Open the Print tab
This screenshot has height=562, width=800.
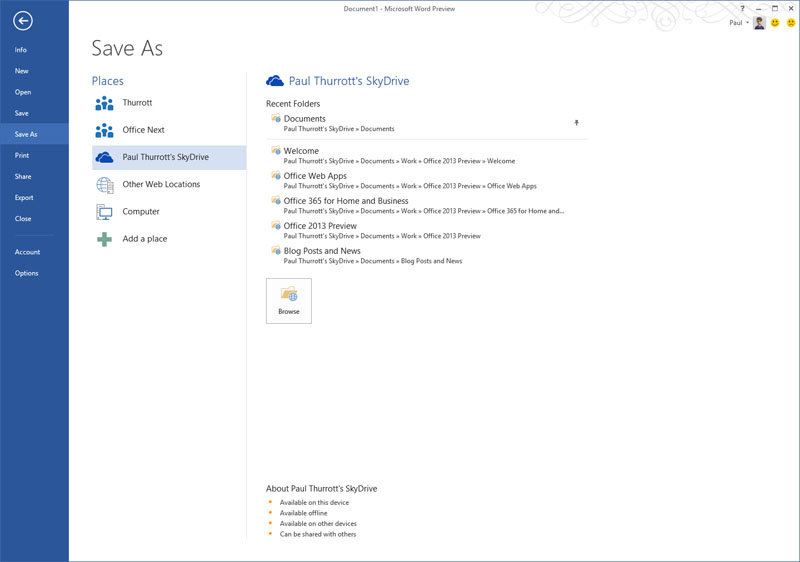click(x=22, y=156)
